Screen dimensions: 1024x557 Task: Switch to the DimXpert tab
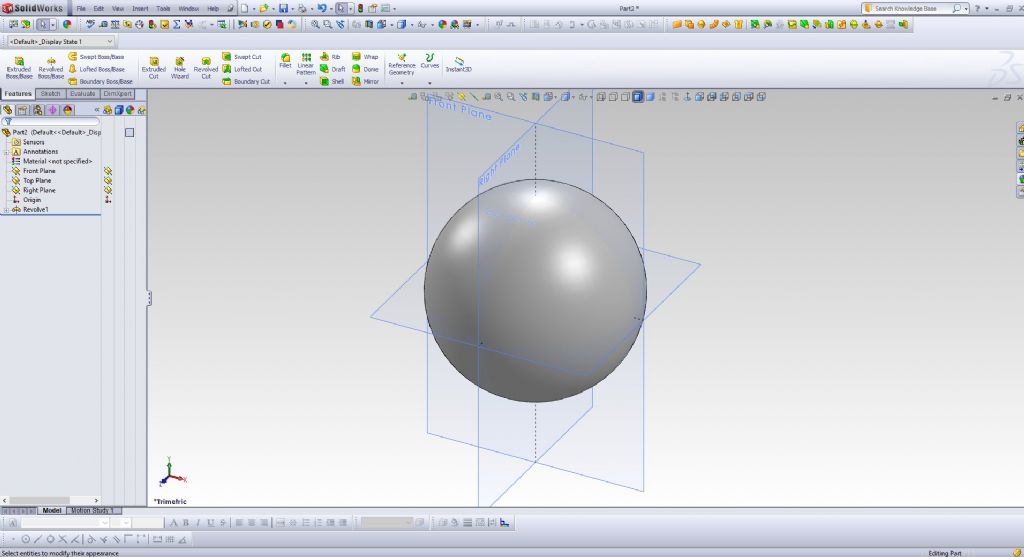[118, 94]
